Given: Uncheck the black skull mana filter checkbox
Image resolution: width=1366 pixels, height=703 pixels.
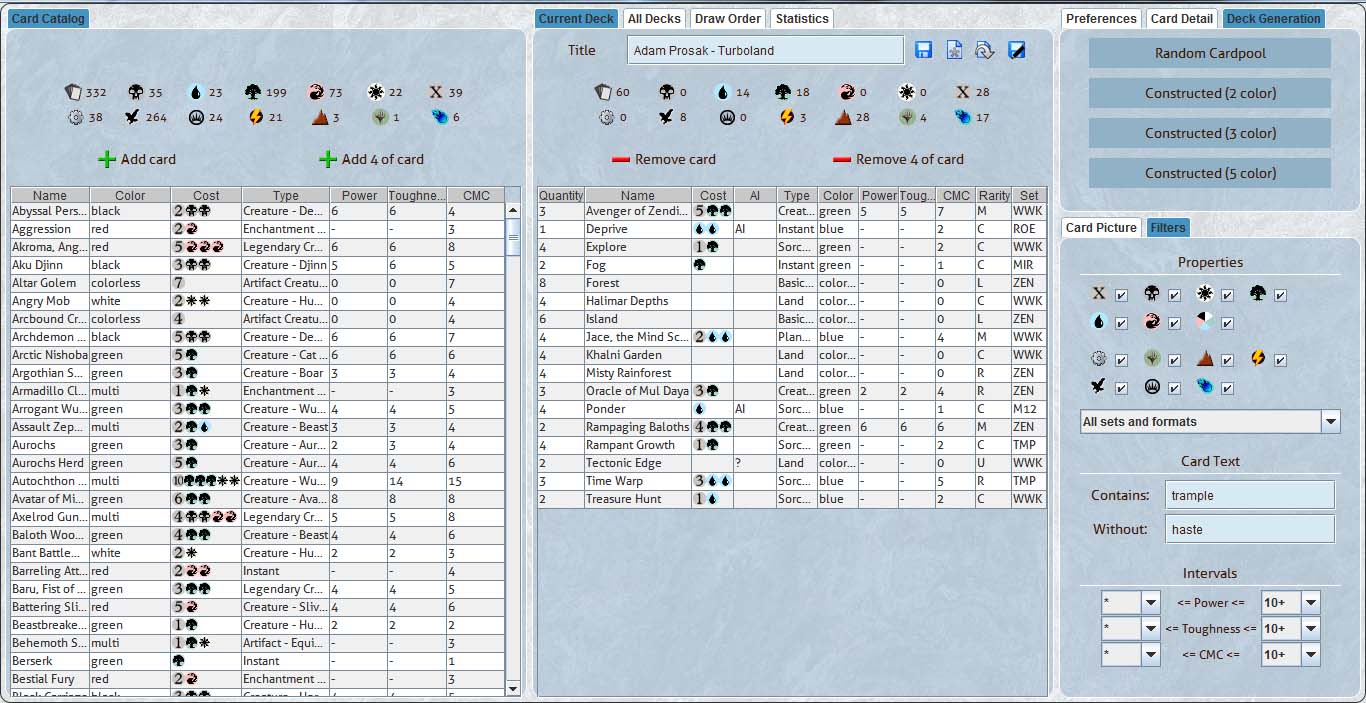Looking at the screenshot, I should tap(1174, 295).
